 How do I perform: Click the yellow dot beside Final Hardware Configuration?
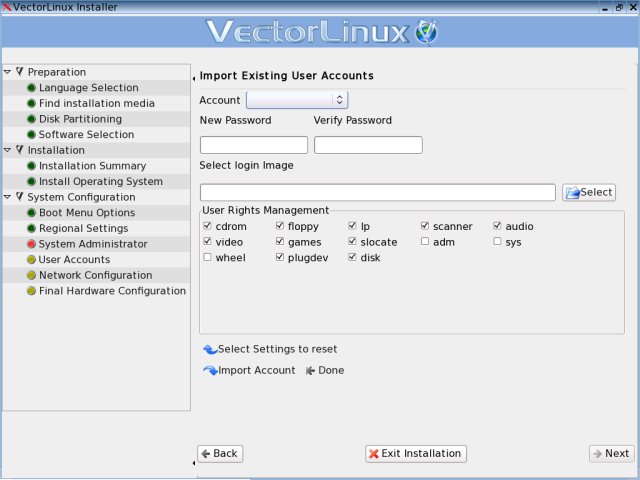pyautogui.click(x=31, y=291)
